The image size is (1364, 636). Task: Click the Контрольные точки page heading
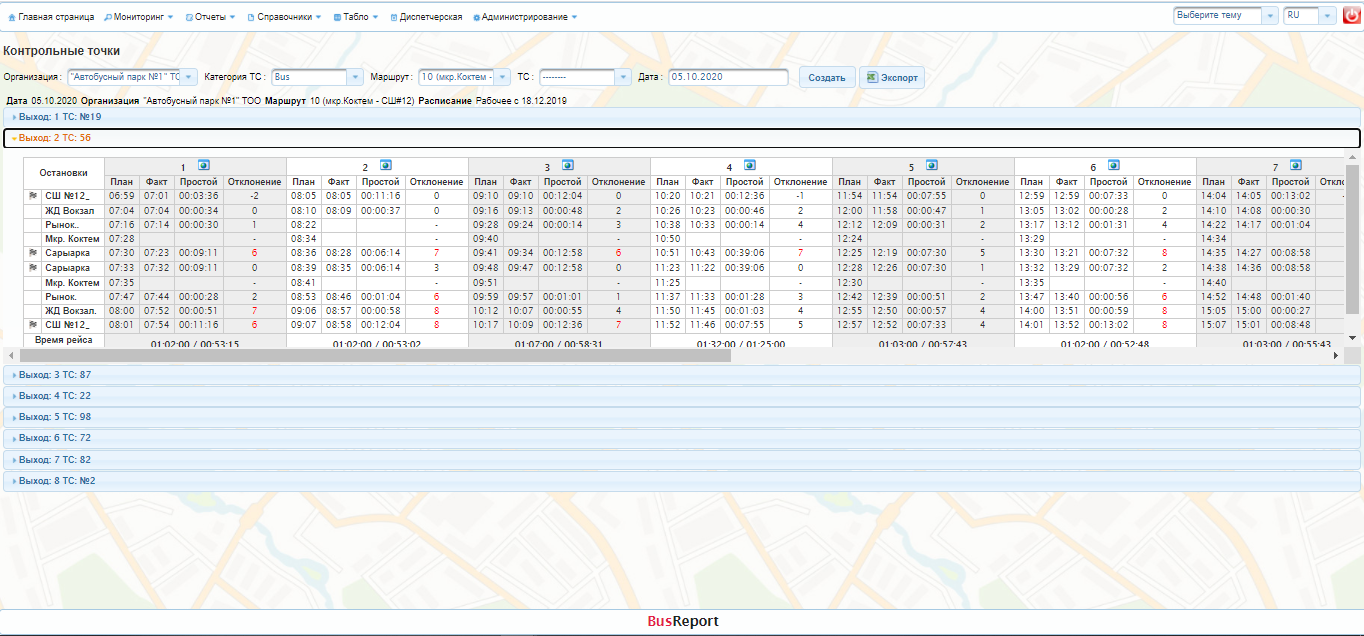62,51
